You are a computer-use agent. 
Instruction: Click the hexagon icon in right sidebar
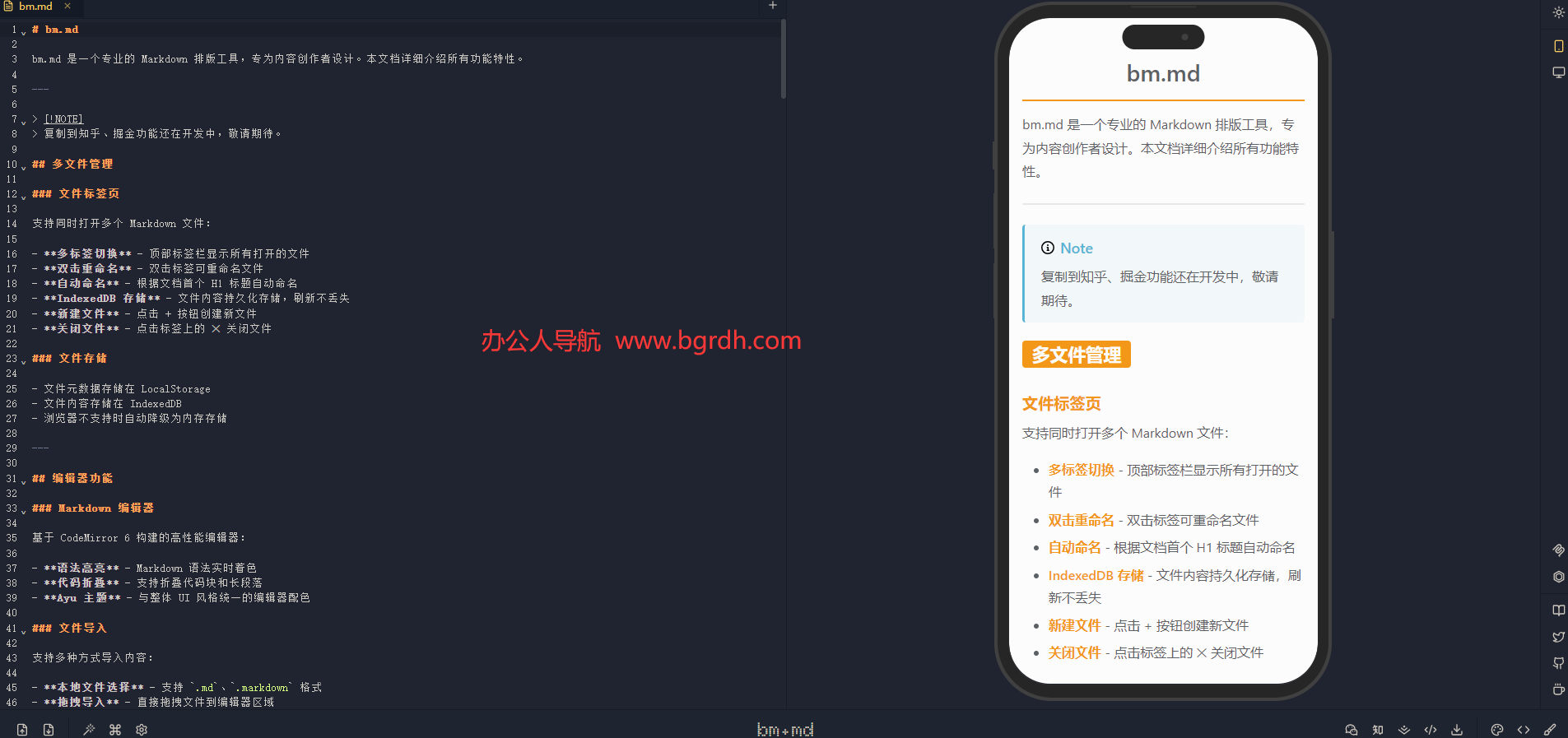[1558, 578]
